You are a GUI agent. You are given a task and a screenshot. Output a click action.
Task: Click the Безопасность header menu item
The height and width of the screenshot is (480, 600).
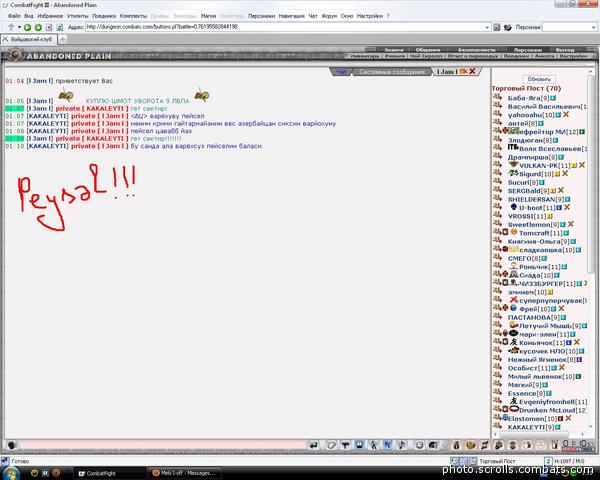(x=476, y=50)
